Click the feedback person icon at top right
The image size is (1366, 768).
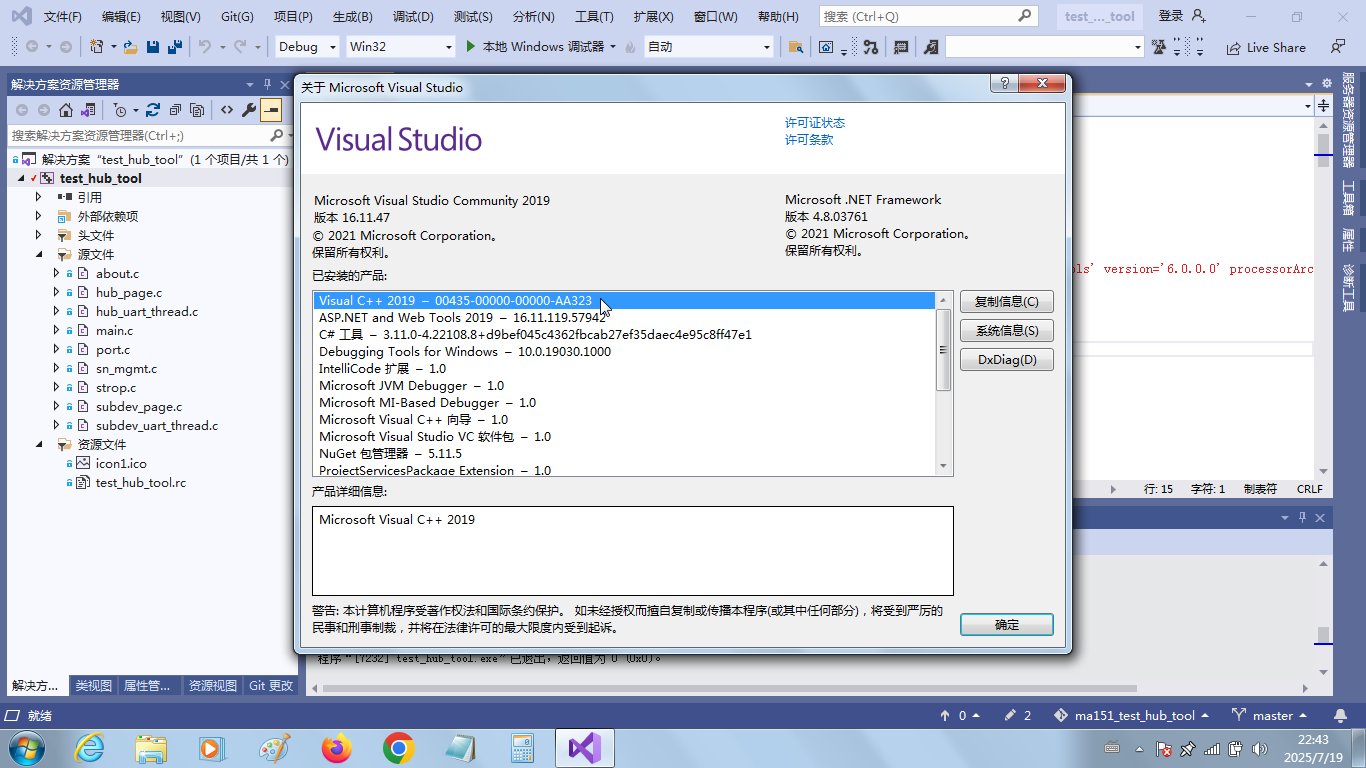[x=1338, y=47]
